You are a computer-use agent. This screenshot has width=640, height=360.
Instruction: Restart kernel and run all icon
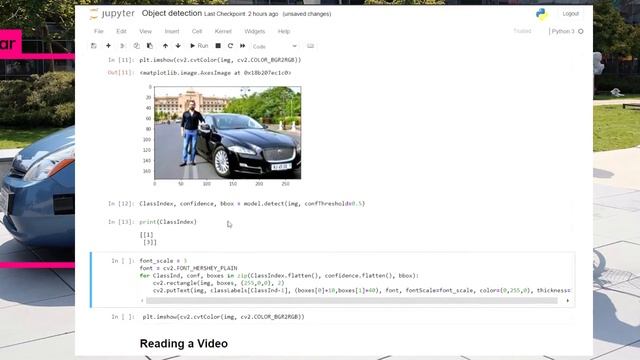coord(243,46)
